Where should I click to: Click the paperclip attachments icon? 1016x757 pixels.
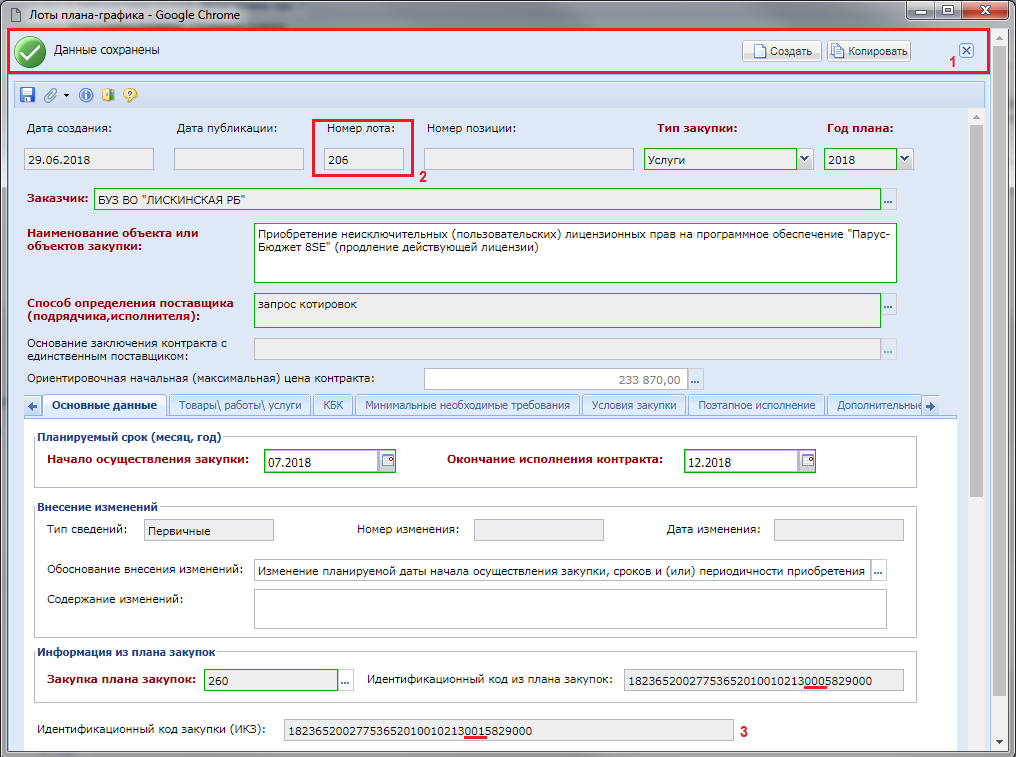pos(50,95)
